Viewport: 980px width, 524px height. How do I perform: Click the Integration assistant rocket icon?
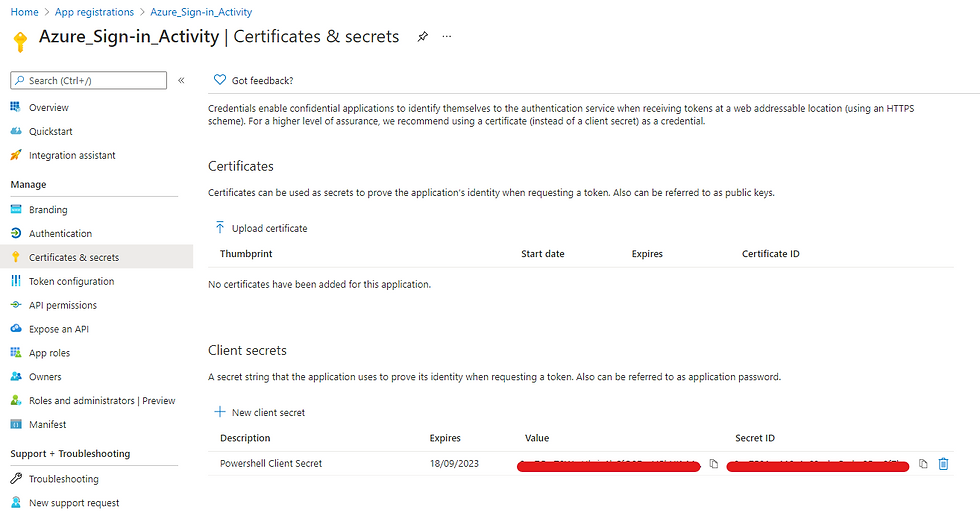16,154
